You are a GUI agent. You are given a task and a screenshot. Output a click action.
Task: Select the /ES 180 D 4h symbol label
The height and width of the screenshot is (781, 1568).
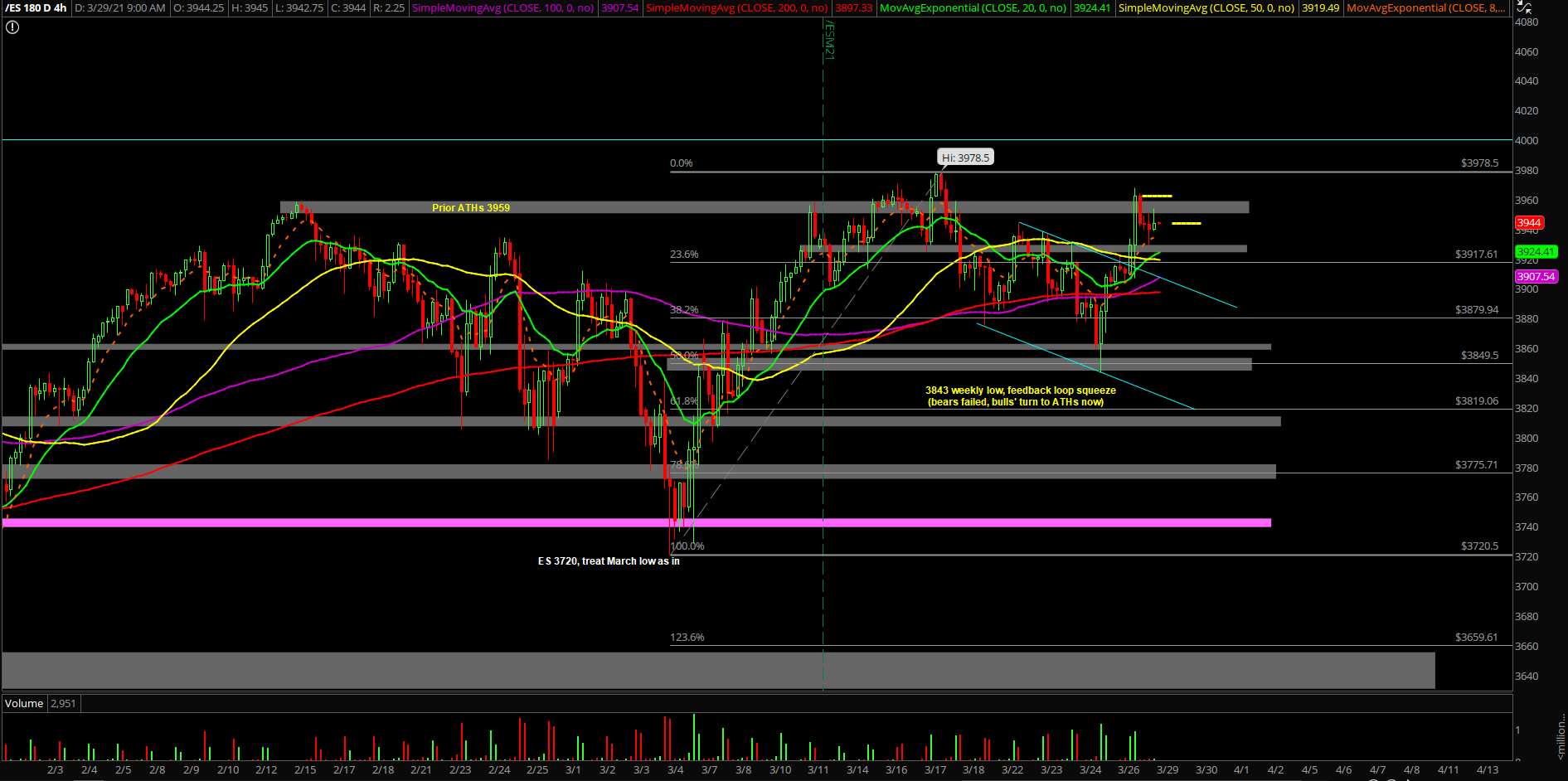click(x=36, y=8)
